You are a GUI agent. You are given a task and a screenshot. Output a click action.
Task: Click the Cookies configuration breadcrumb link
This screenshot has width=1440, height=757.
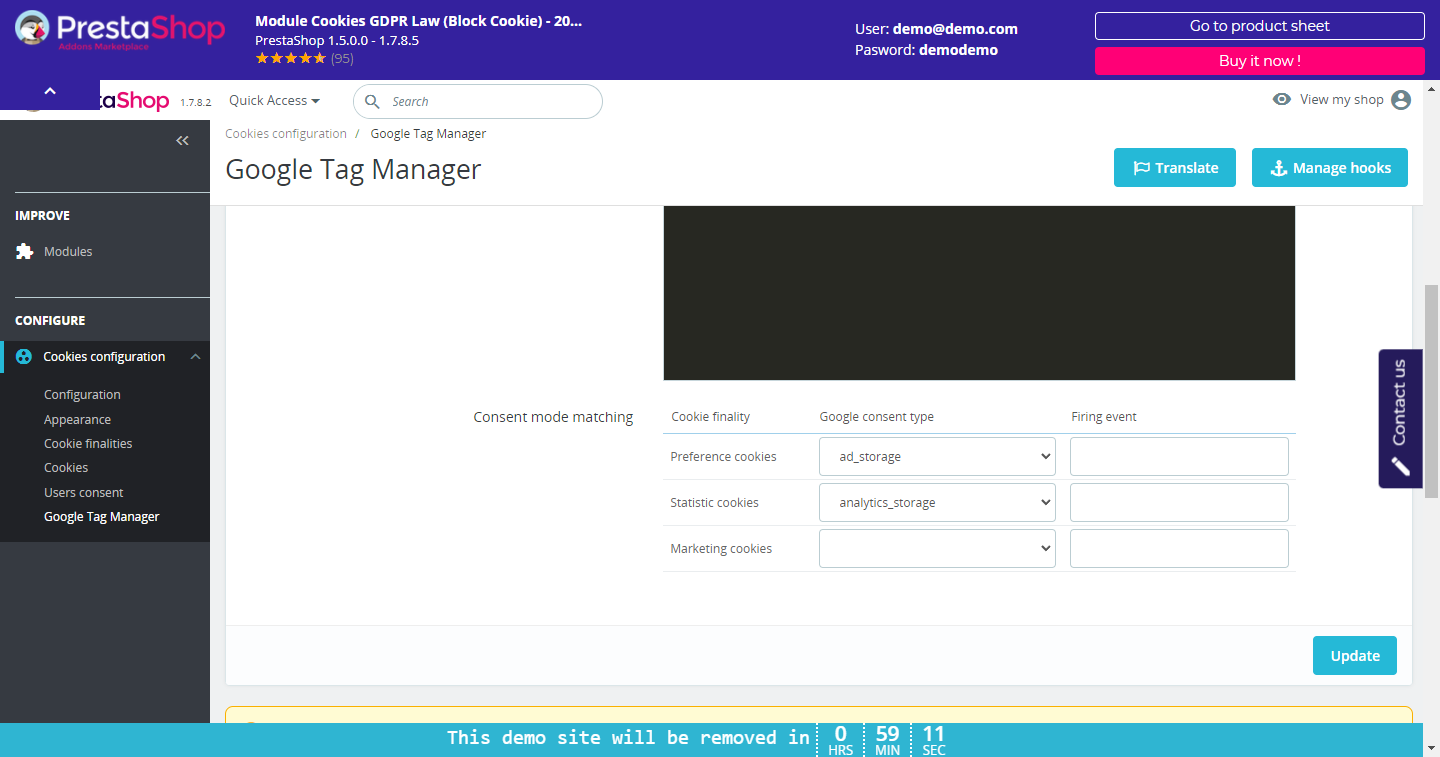(x=286, y=134)
